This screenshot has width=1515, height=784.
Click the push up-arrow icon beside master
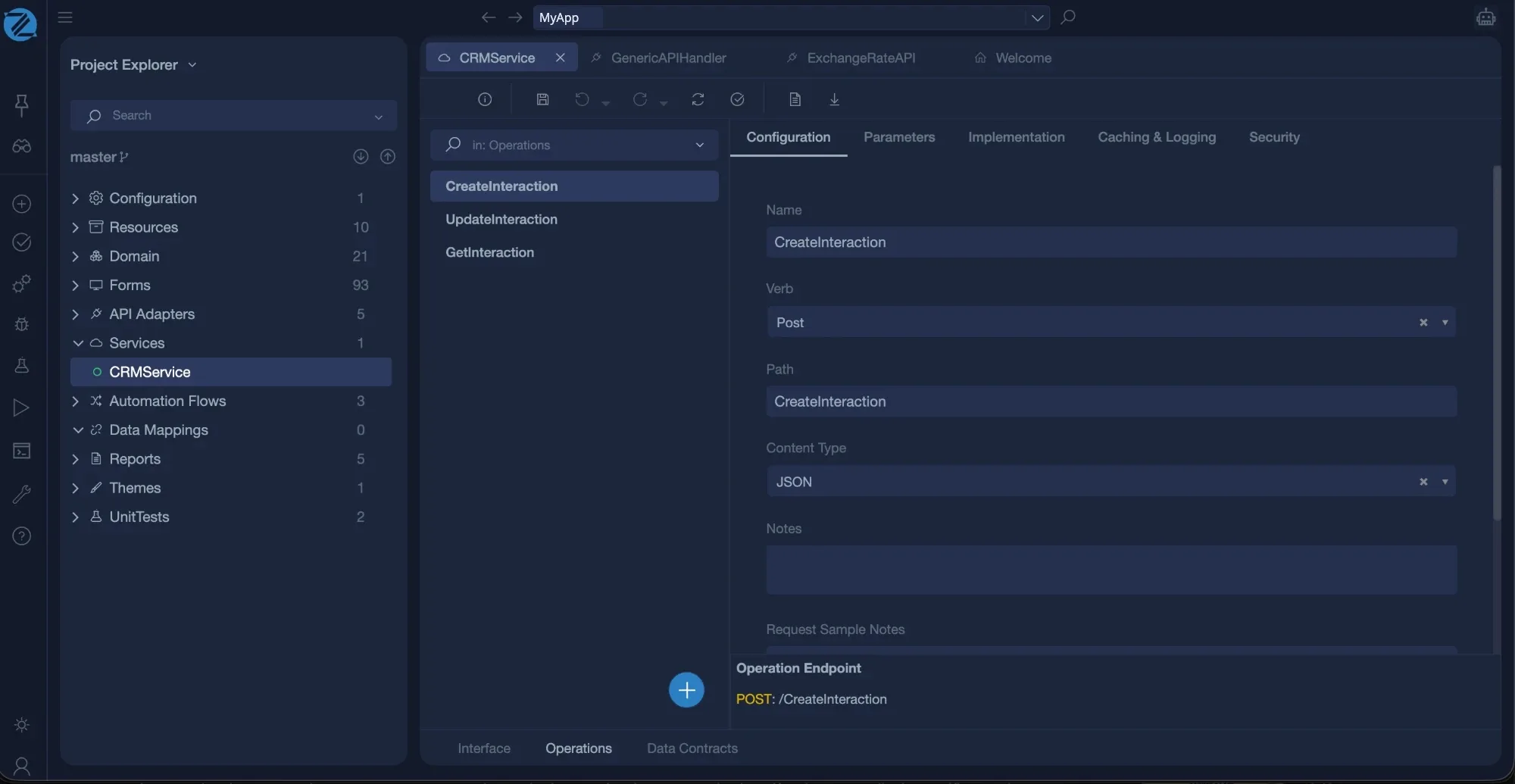[388, 157]
